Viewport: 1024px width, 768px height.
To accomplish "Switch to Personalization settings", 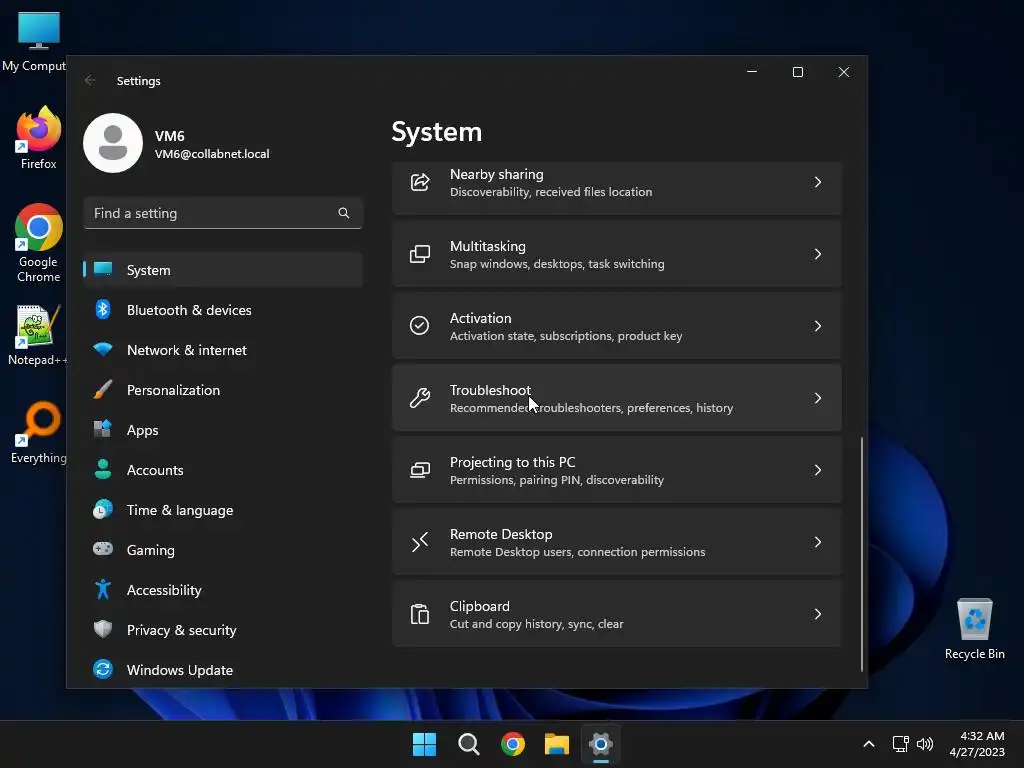I will 223,389.
